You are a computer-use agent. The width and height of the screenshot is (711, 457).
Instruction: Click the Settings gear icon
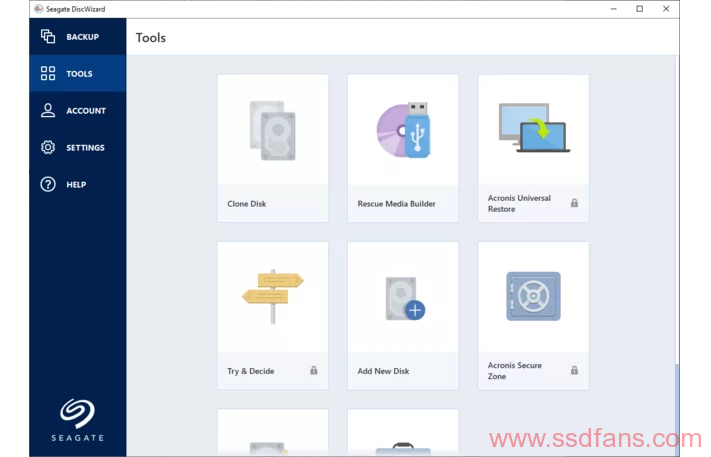(x=48, y=147)
